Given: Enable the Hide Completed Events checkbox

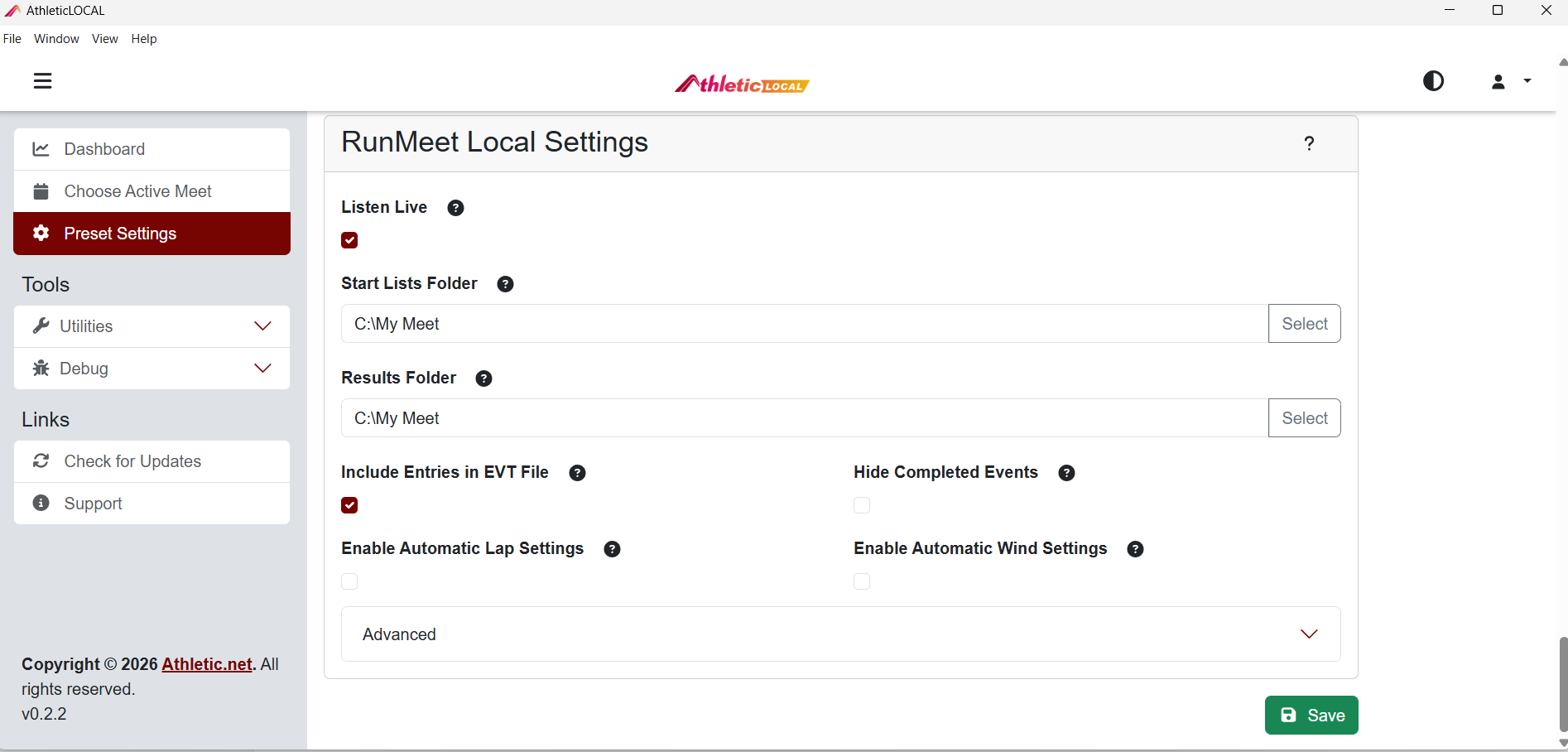Looking at the screenshot, I should [x=862, y=505].
